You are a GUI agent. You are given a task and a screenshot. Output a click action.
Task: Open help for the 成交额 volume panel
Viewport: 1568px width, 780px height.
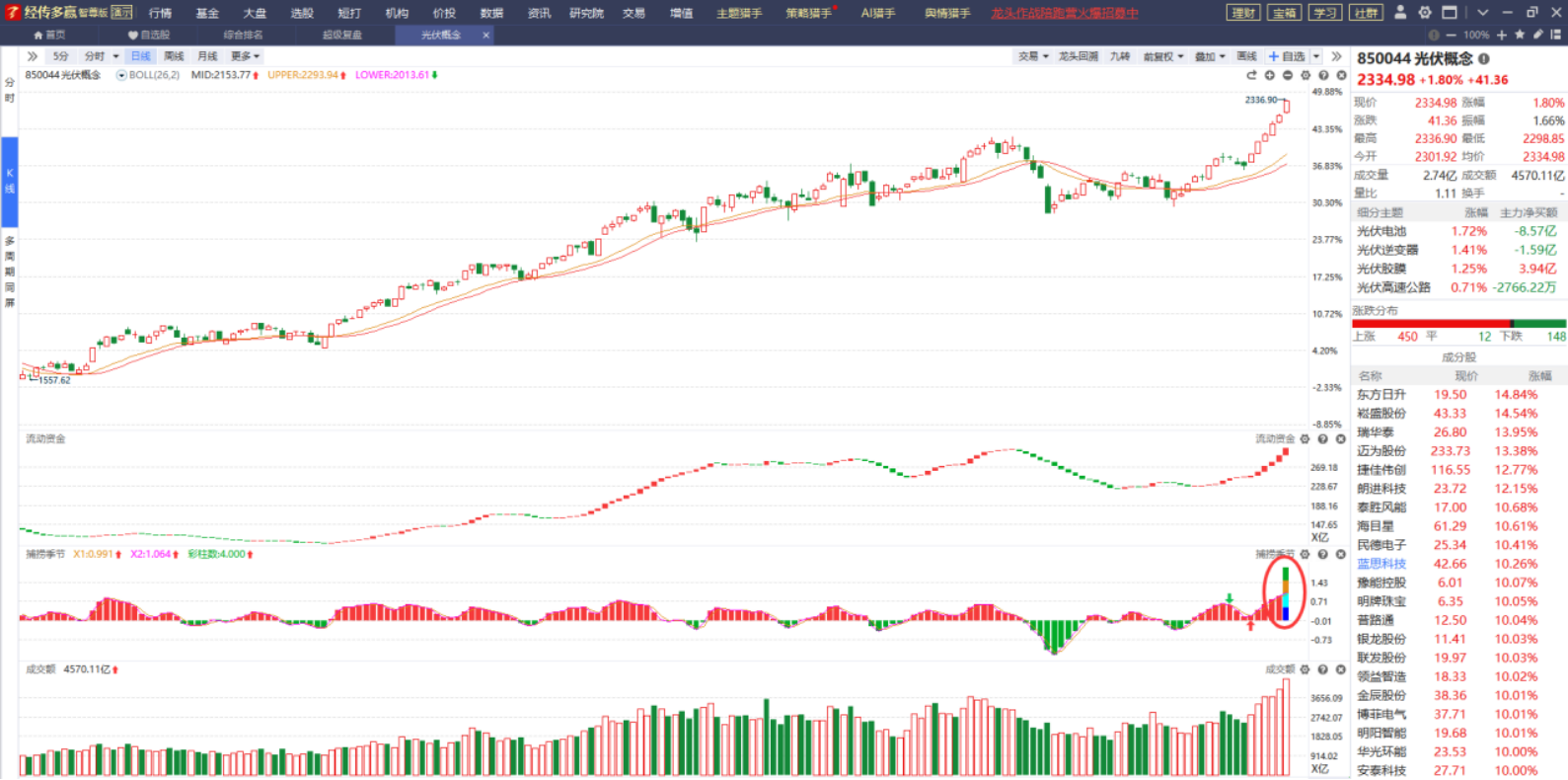pyautogui.click(x=1322, y=670)
